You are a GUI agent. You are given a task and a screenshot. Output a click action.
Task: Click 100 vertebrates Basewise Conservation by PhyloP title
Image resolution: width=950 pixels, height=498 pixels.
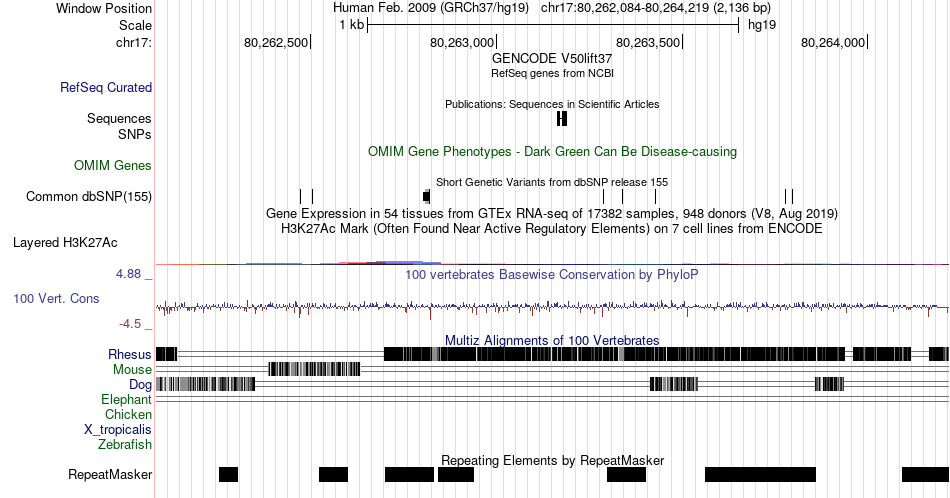pyautogui.click(x=552, y=274)
